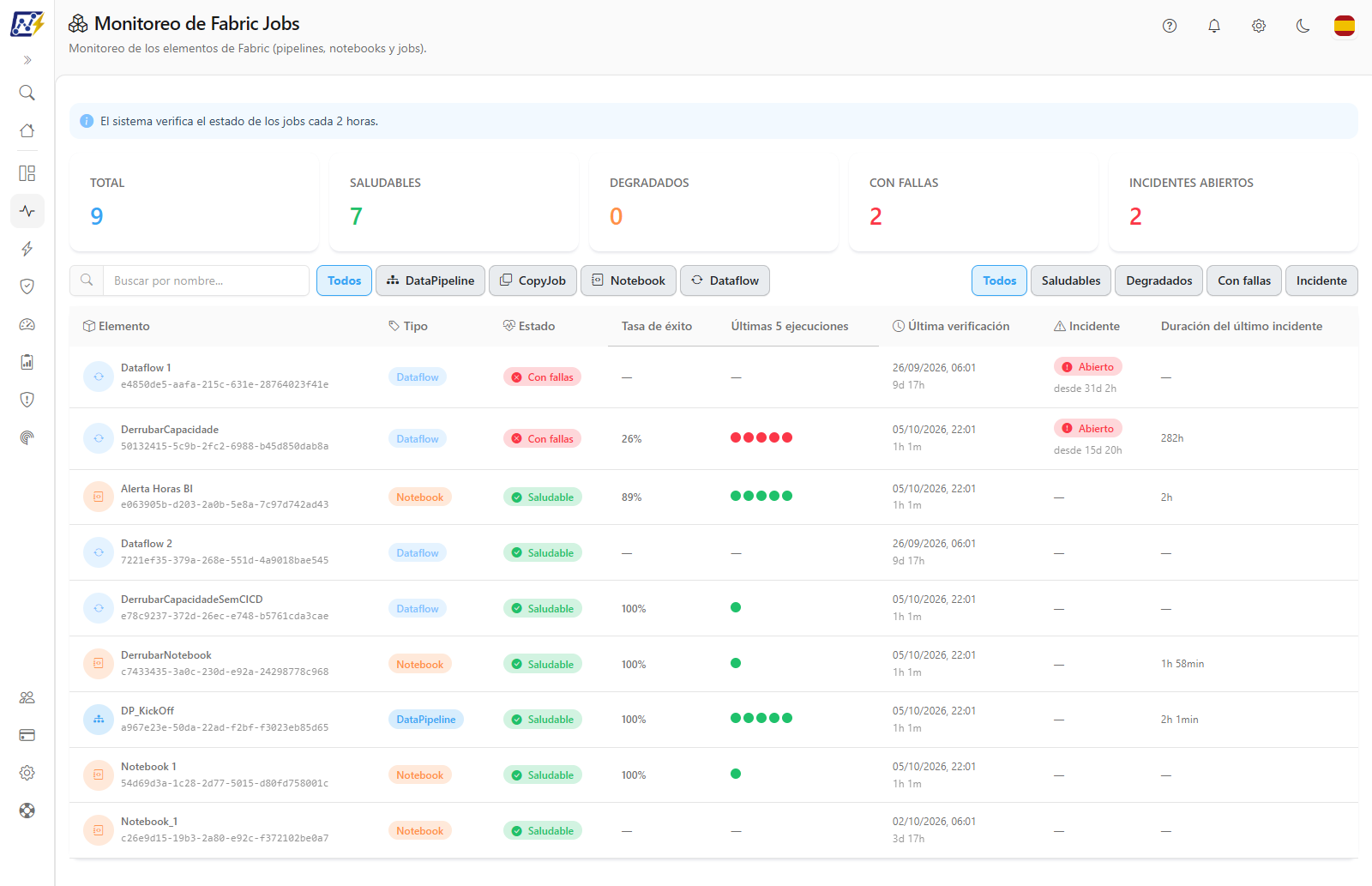Click the Alerta Horas BI execution dots
Viewport: 1372px width, 886px height.
[761, 496]
